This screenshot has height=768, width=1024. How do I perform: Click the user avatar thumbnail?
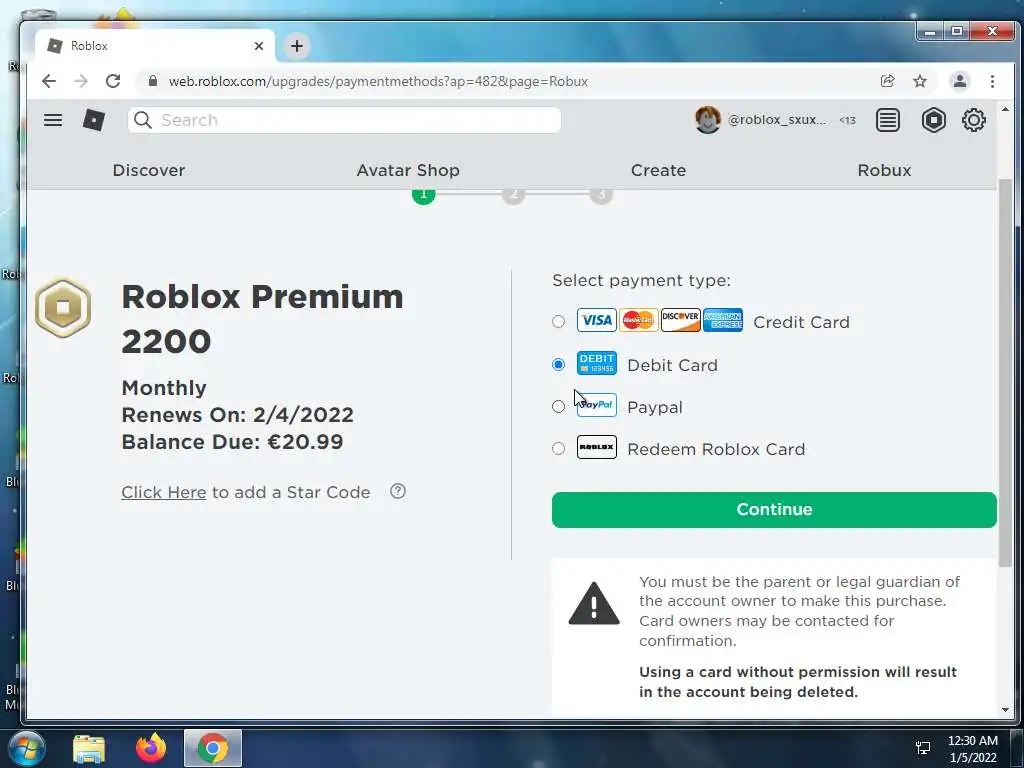pyautogui.click(x=708, y=120)
